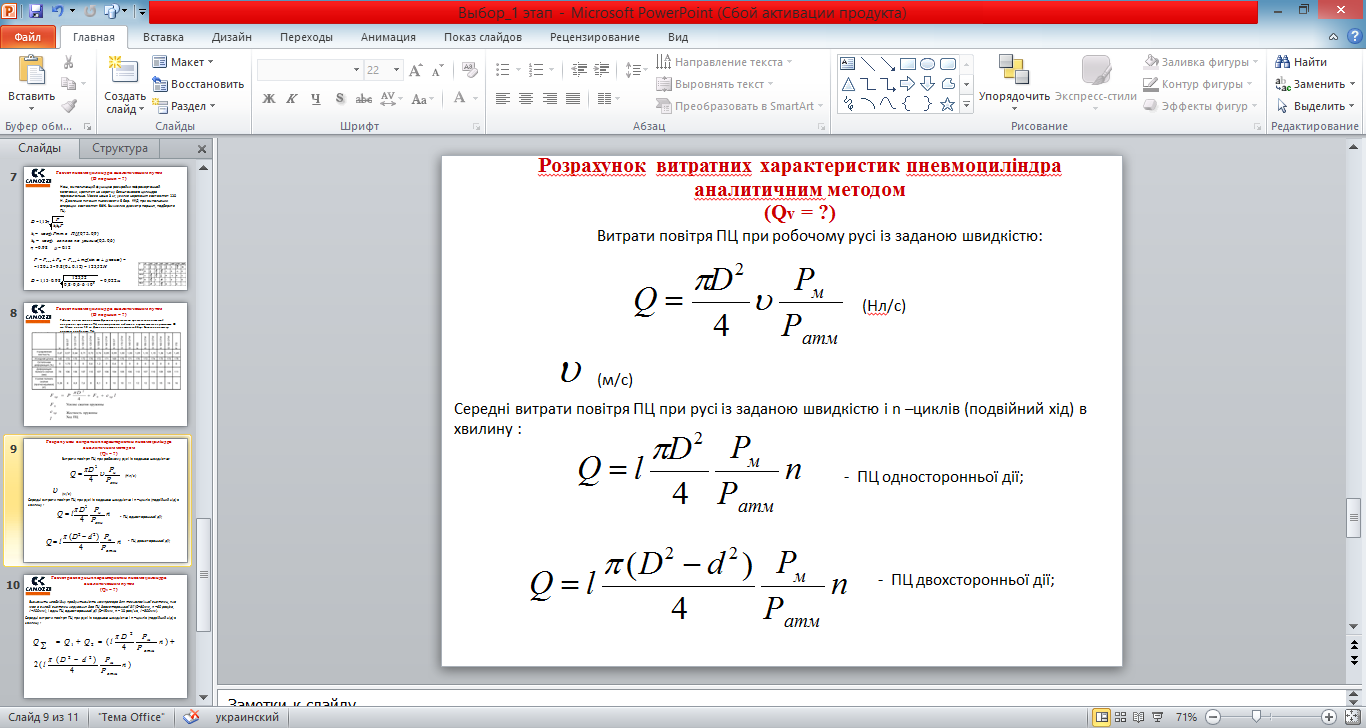Decrease the list indent level

(580, 70)
